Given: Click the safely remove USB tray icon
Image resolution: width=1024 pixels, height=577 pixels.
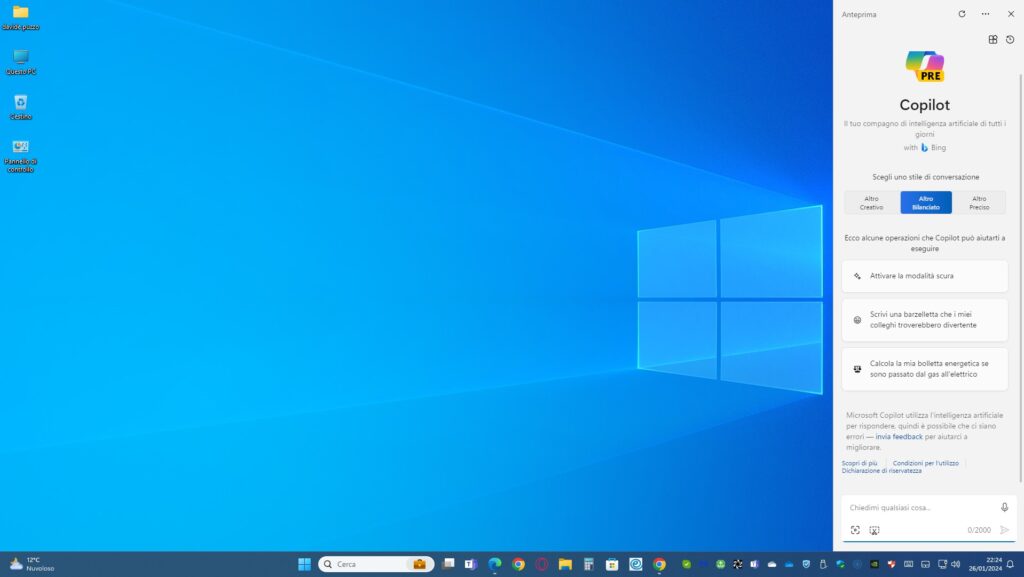Looking at the screenshot, I should click(x=823, y=564).
